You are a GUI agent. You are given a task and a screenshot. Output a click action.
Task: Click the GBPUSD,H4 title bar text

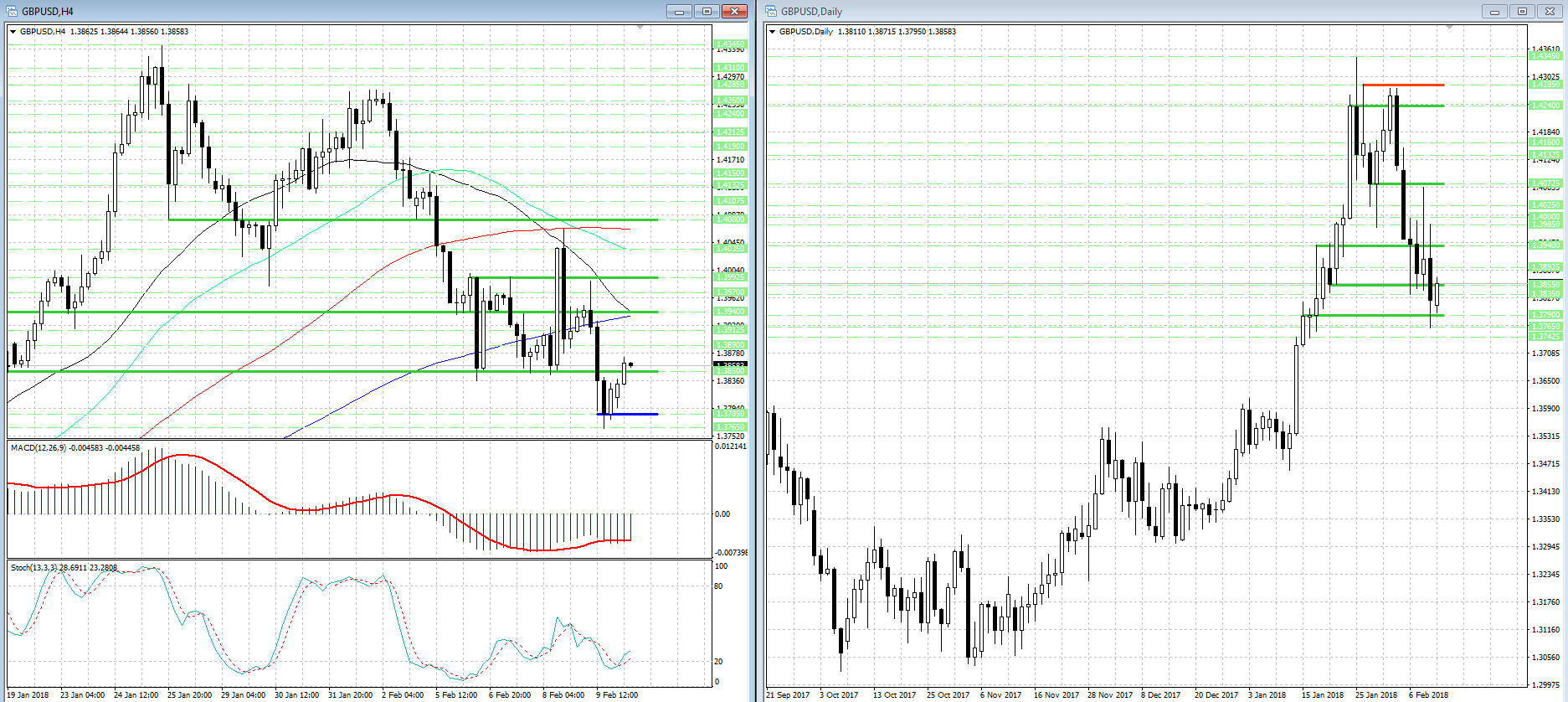[x=48, y=12]
